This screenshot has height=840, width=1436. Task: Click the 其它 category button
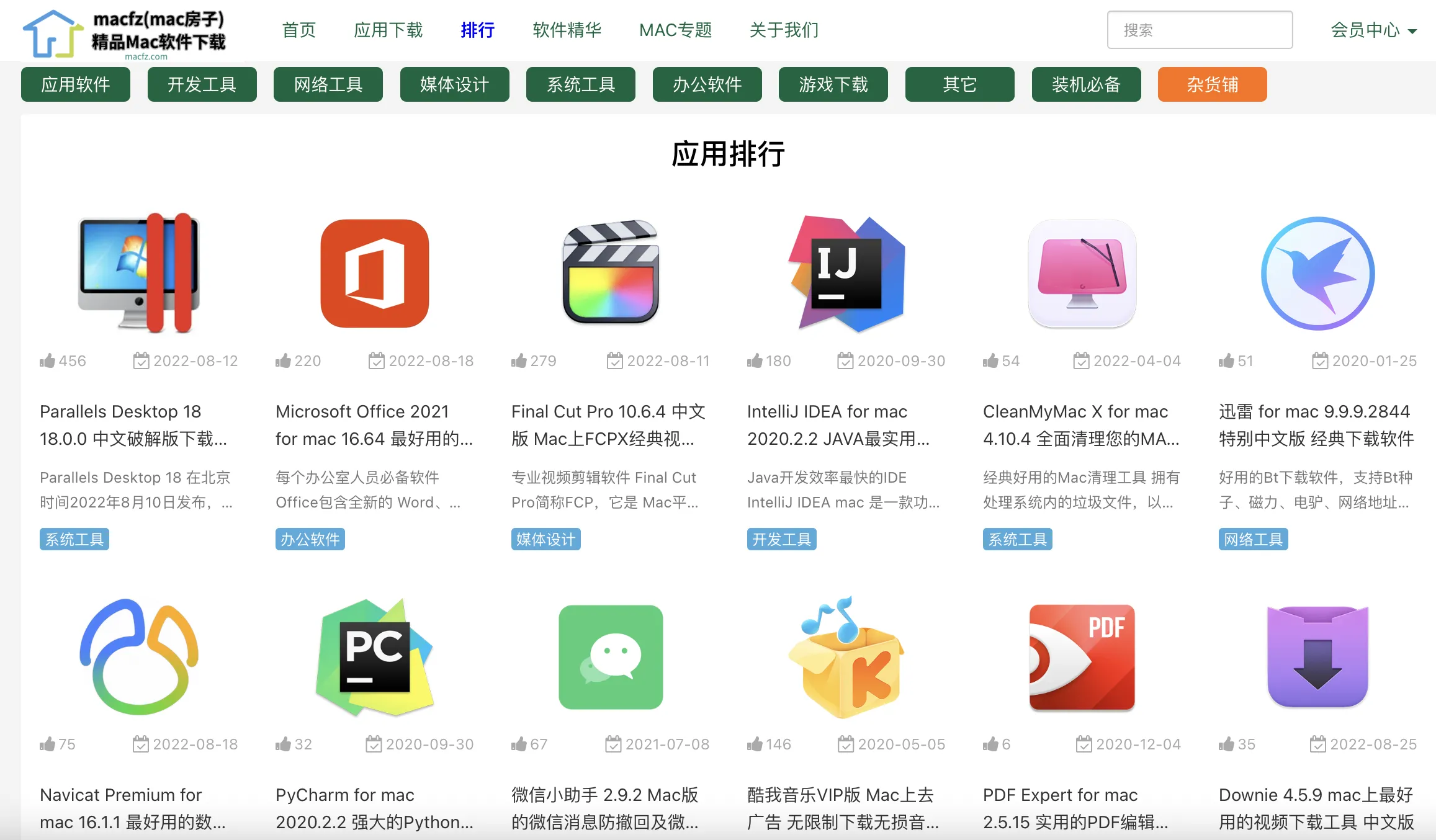pyautogui.click(x=960, y=84)
